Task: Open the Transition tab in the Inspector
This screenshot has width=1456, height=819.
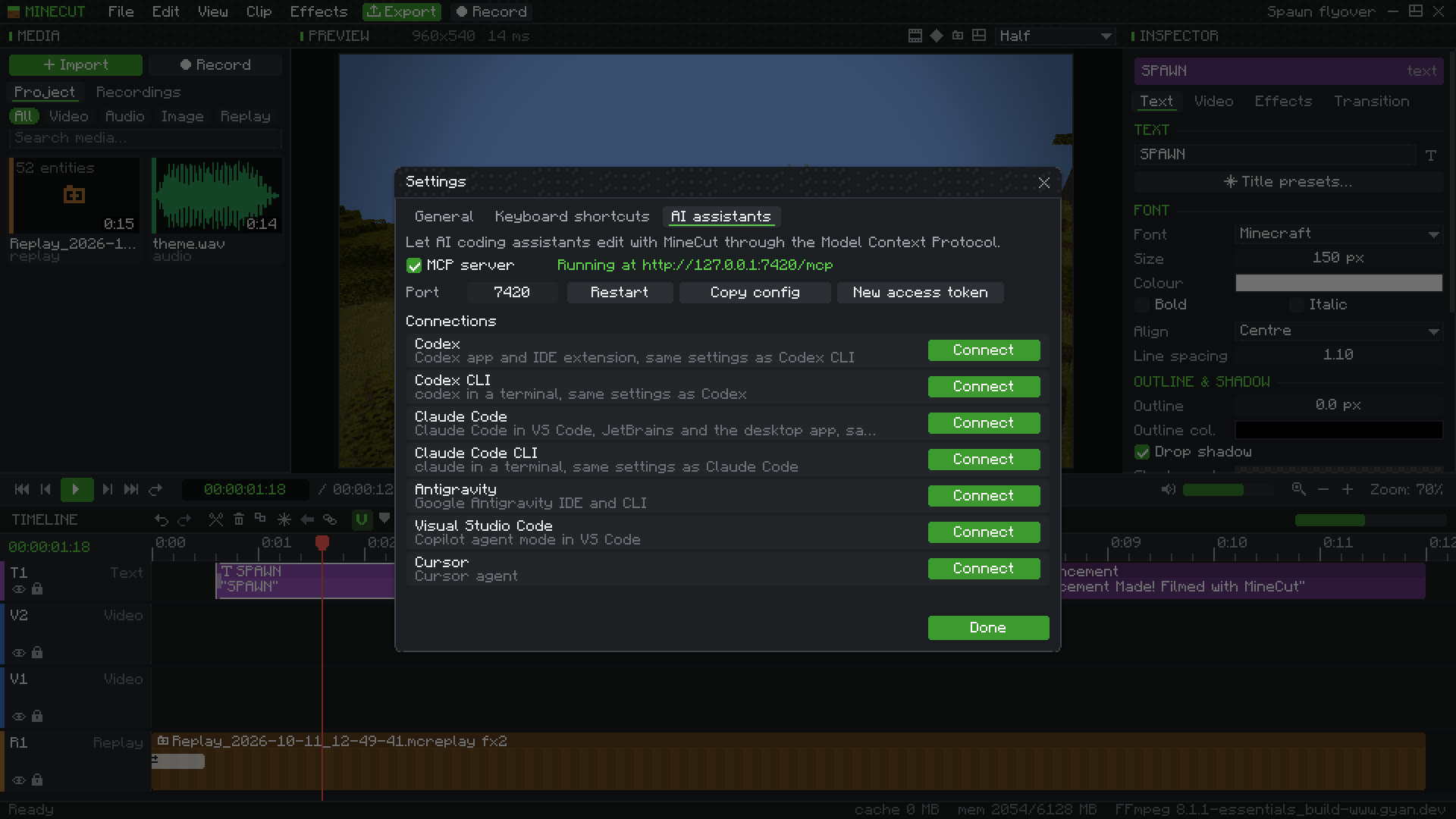Action: point(1371,101)
